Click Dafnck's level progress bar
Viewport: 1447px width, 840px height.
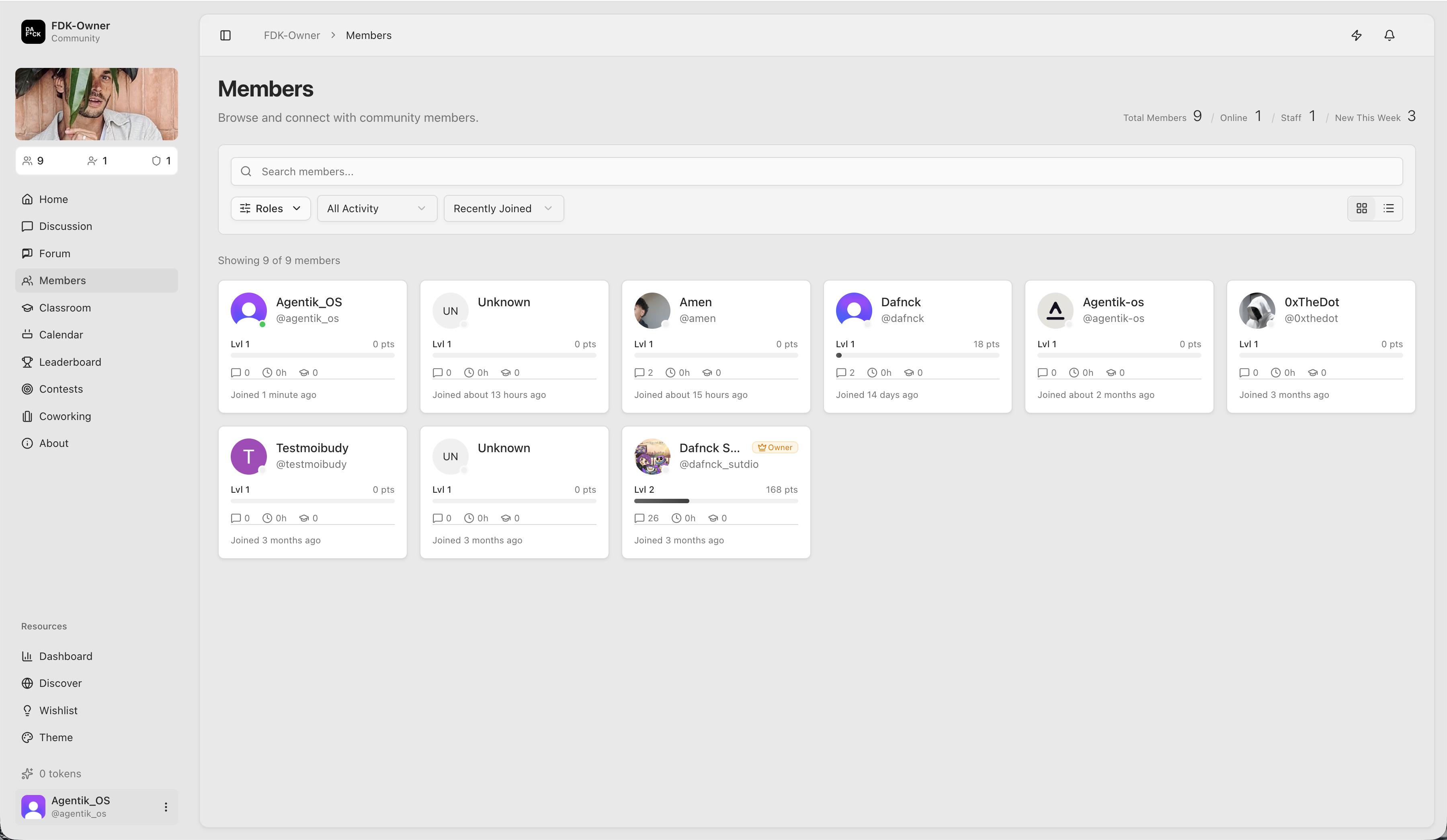point(918,355)
